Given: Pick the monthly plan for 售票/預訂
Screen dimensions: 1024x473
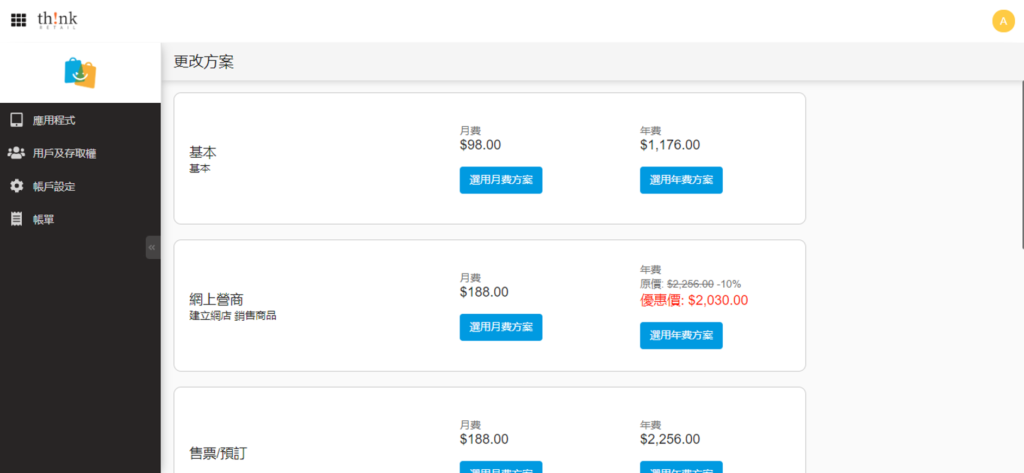Looking at the screenshot, I should point(501,467).
